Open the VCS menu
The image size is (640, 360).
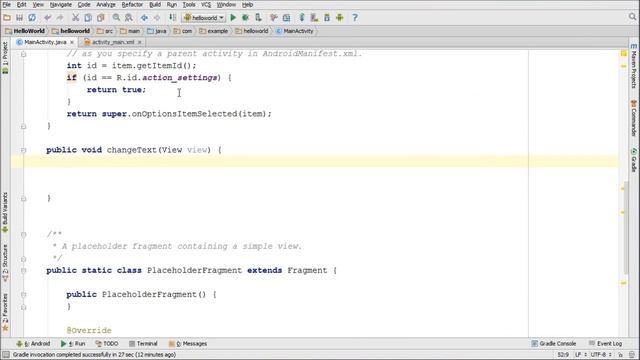click(206, 4)
